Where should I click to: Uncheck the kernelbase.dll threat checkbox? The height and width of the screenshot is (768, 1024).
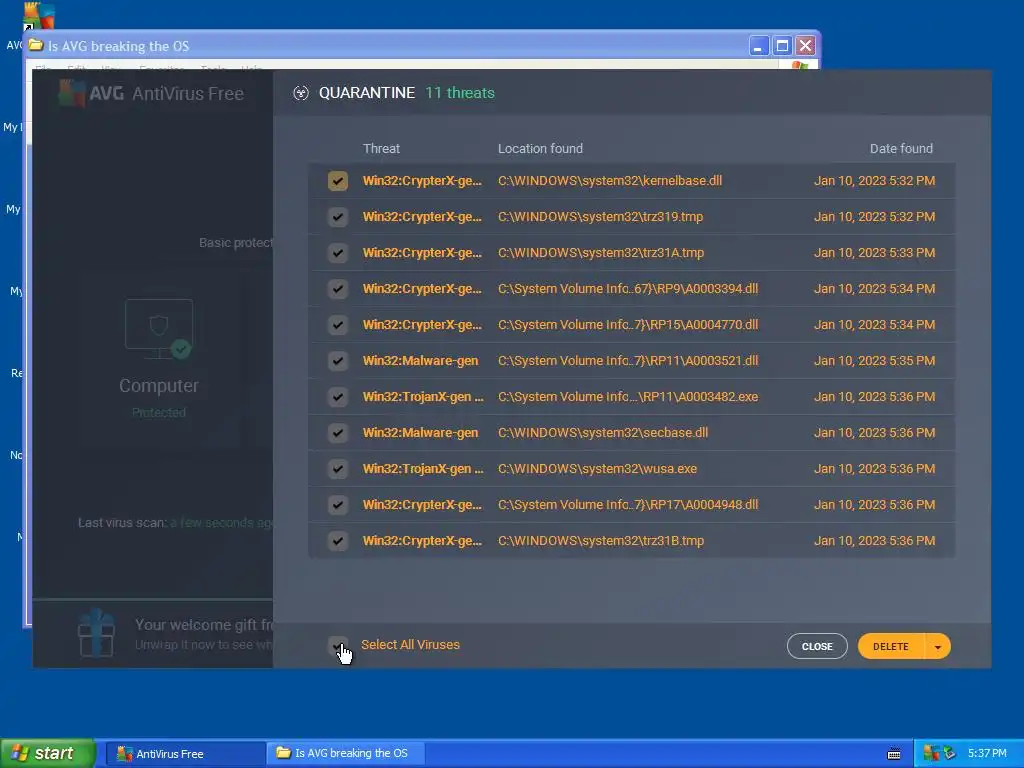pyautogui.click(x=338, y=181)
